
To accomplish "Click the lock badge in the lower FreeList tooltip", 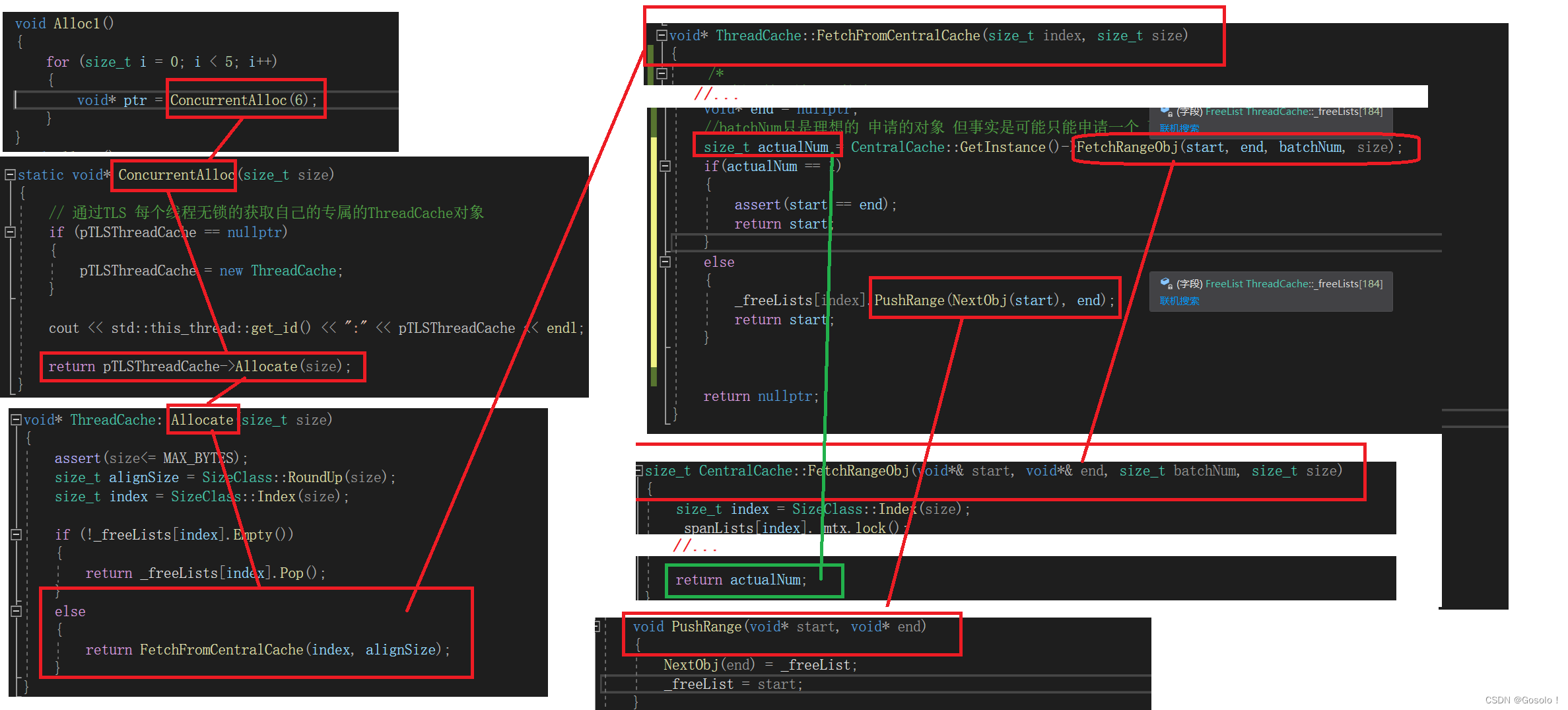I will 1171,288.
